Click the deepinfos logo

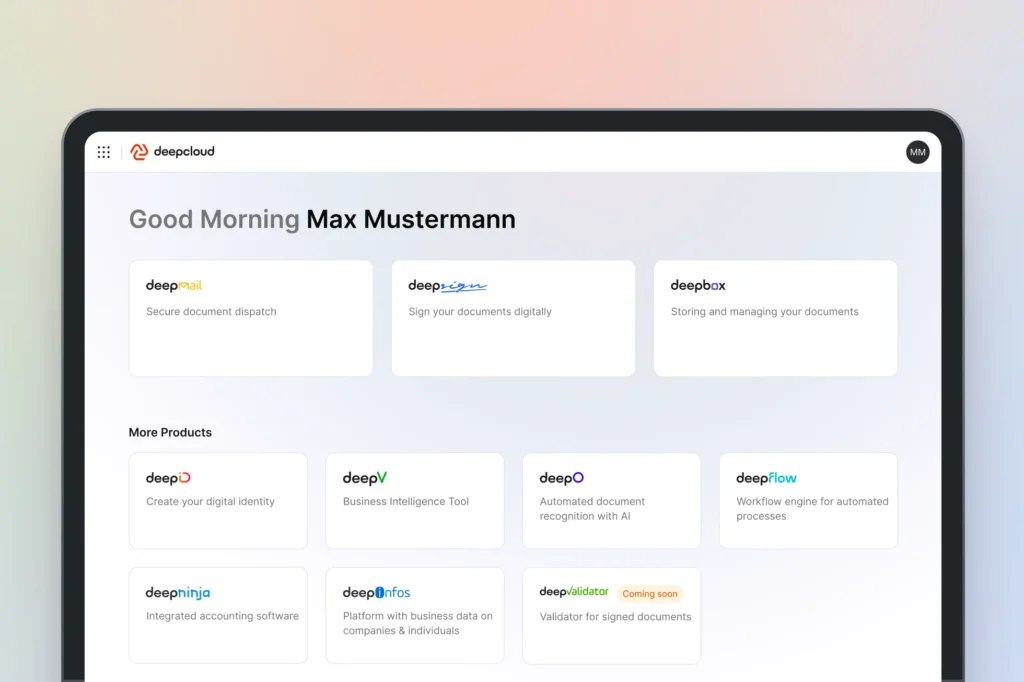coord(376,593)
